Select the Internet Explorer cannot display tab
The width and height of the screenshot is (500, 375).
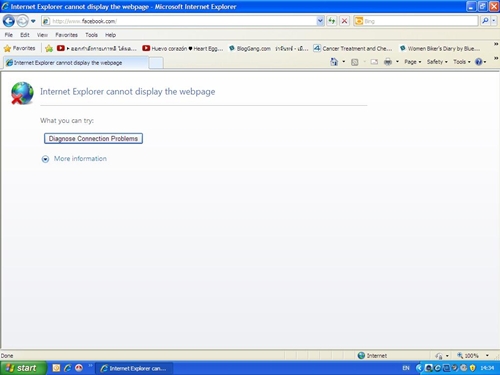point(75,63)
